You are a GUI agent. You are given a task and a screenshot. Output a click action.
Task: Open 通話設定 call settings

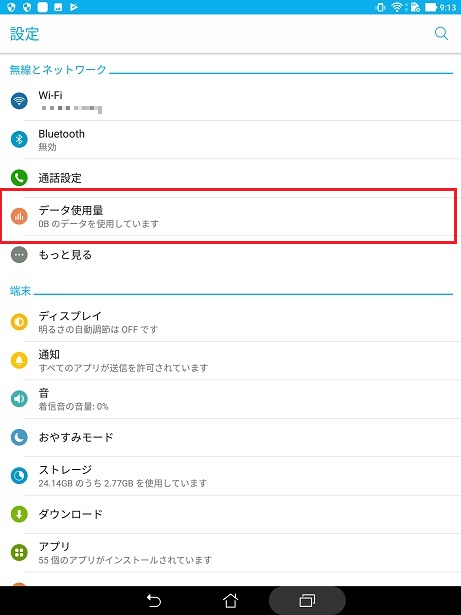[x=230, y=178]
